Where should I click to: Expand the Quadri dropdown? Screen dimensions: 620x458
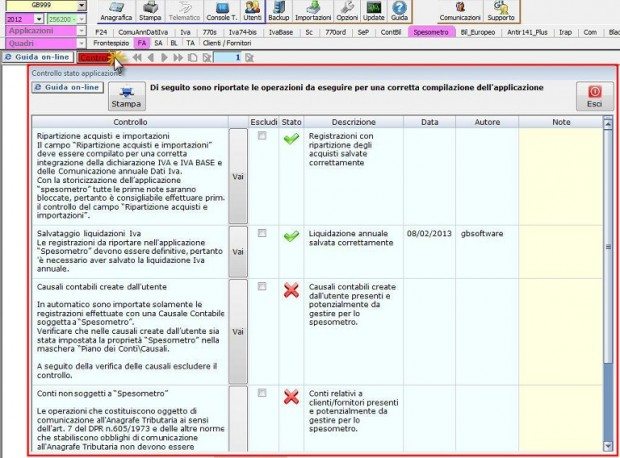point(81,43)
